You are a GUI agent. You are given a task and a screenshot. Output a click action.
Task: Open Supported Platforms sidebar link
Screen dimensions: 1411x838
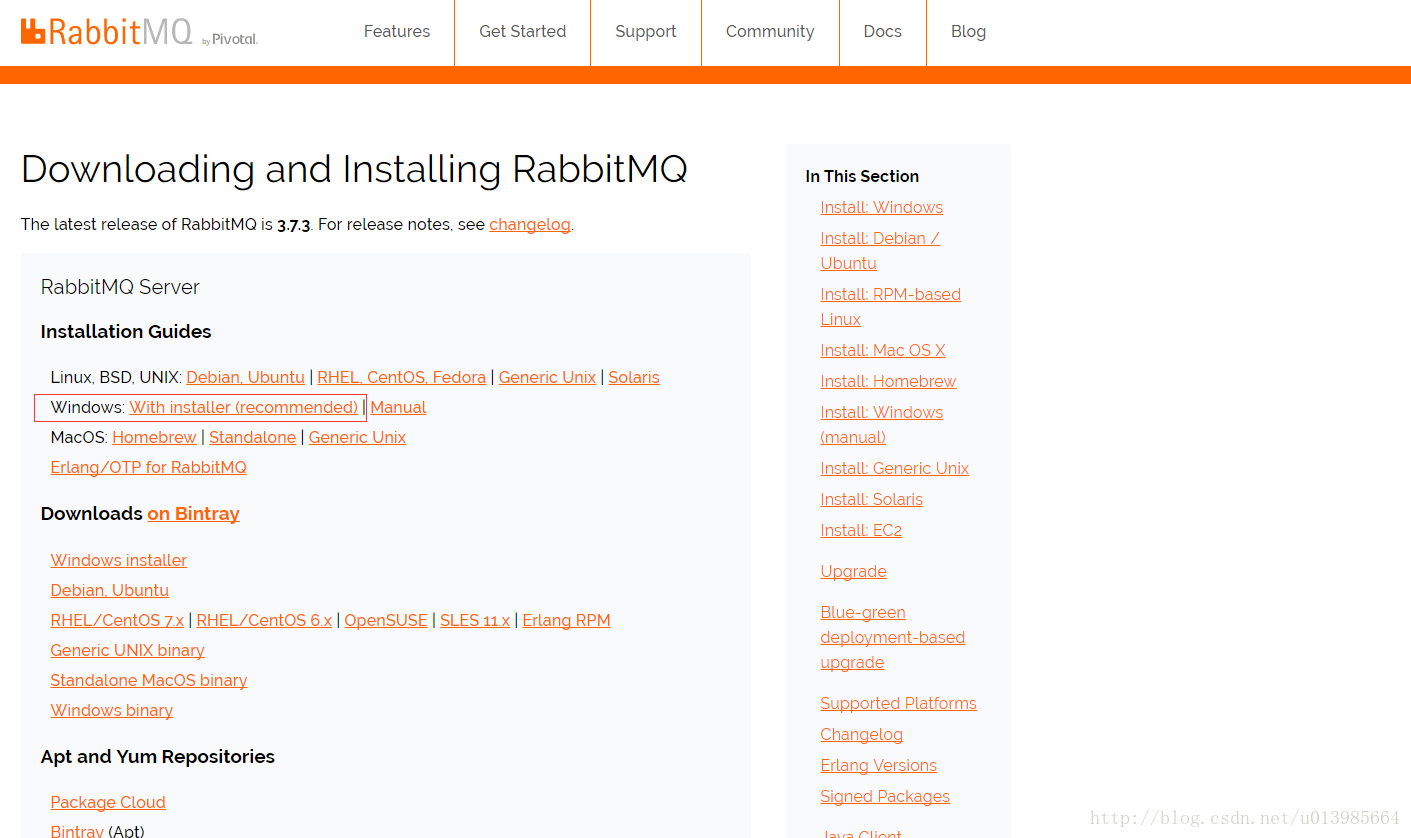898,703
